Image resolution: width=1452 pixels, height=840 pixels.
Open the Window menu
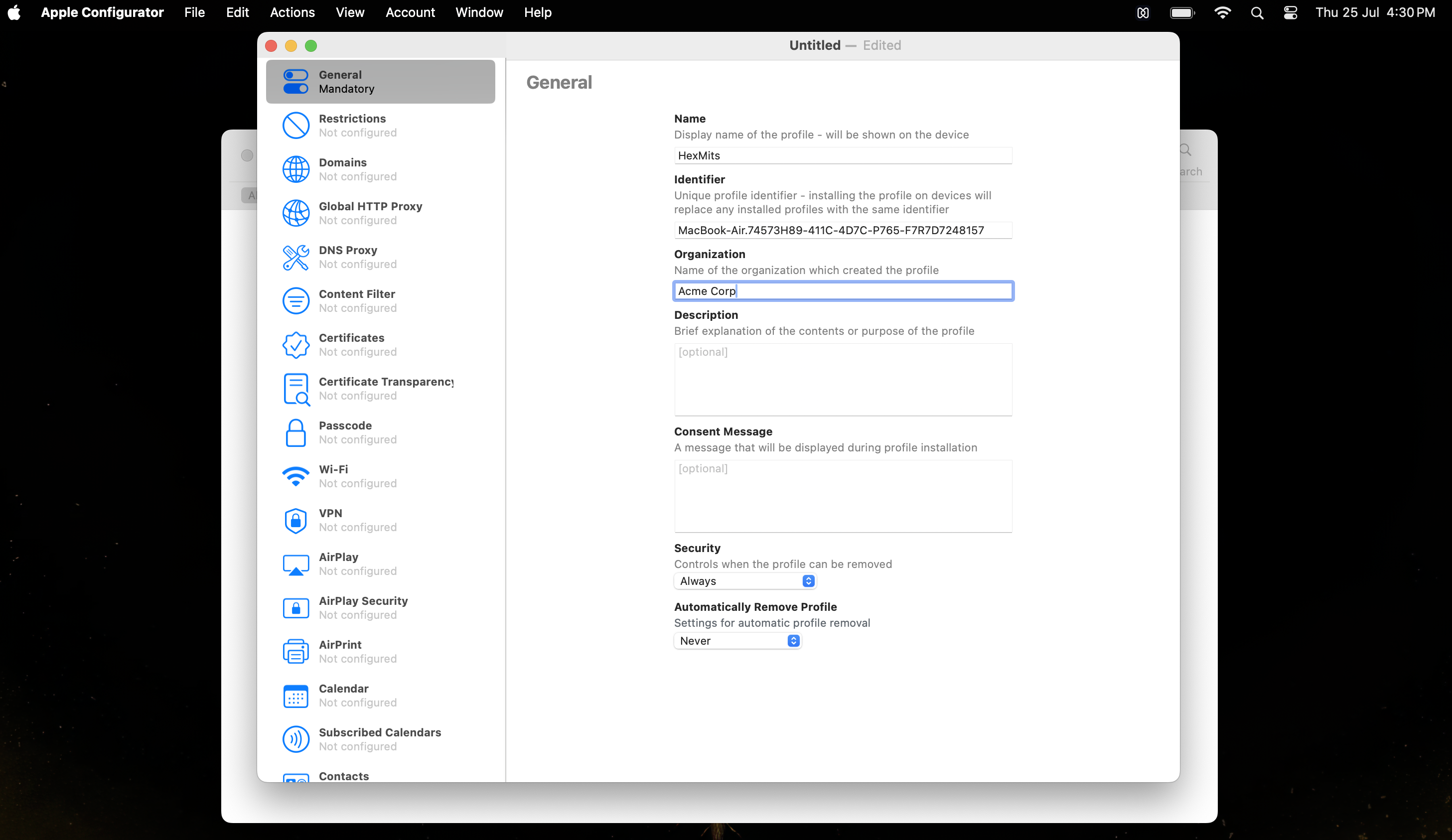pyautogui.click(x=479, y=12)
